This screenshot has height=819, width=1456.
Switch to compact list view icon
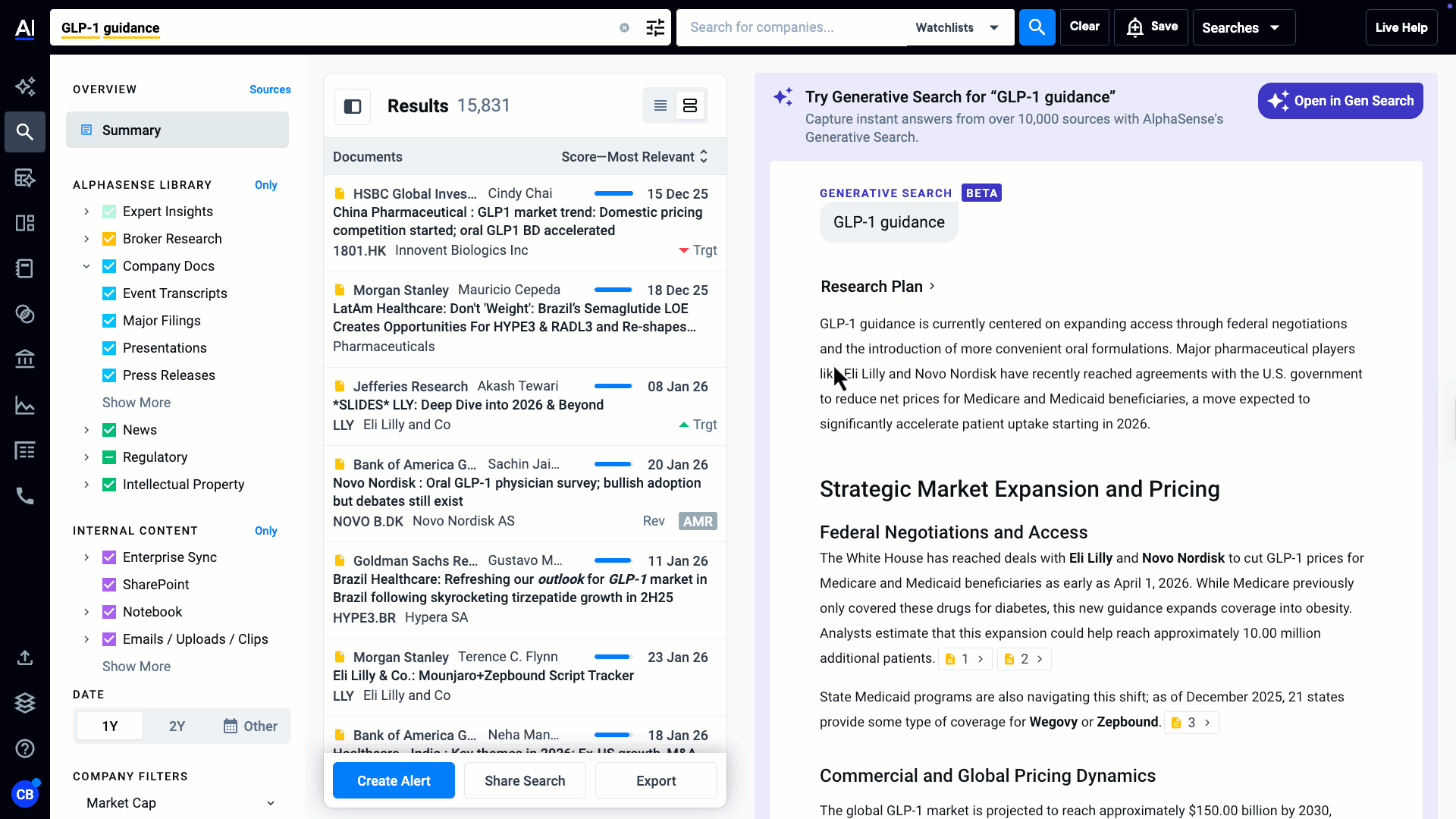(661, 106)
